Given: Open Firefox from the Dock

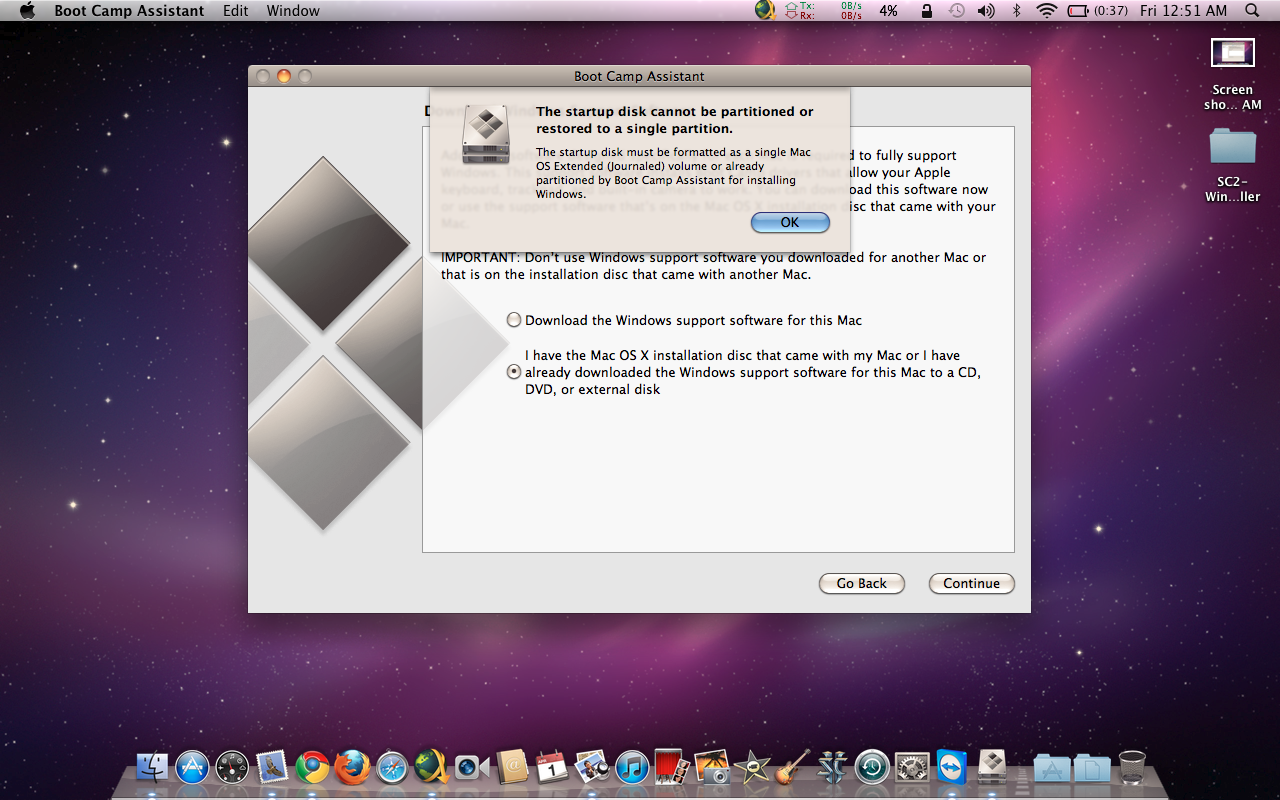Looking at the screenshot, I should point(352,767).
